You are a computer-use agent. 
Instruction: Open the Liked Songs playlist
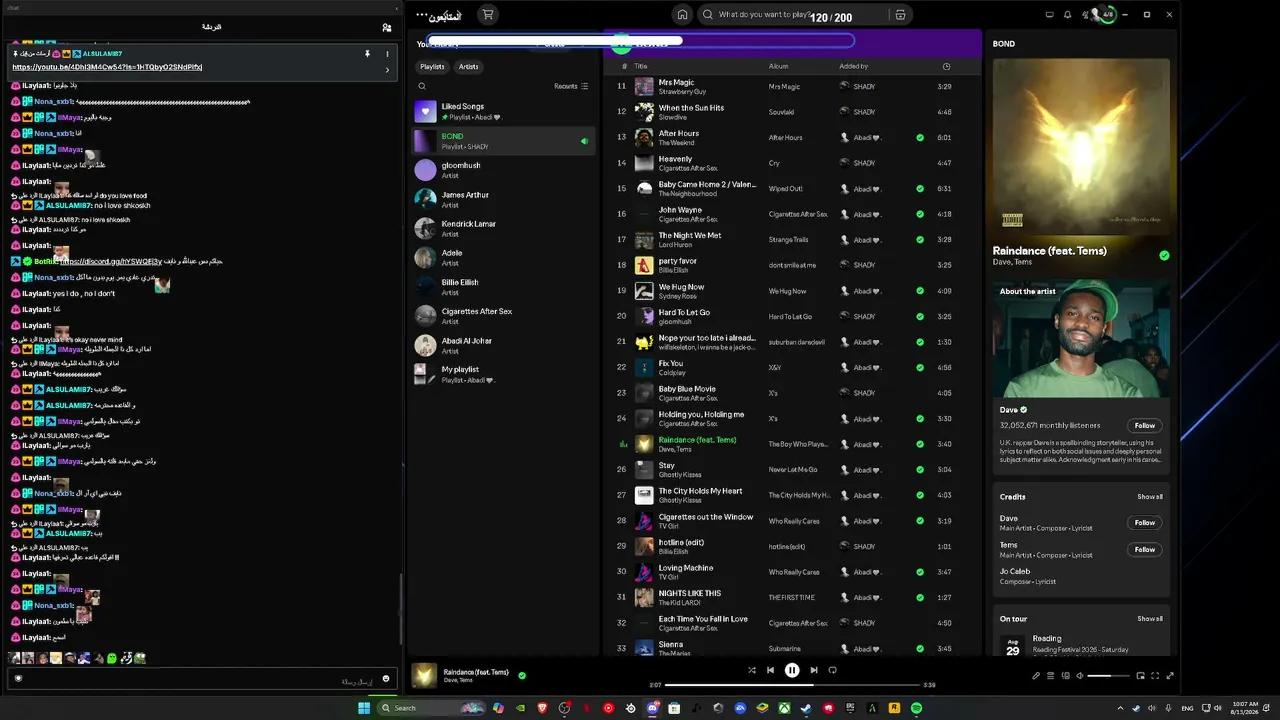pos(504,112)
